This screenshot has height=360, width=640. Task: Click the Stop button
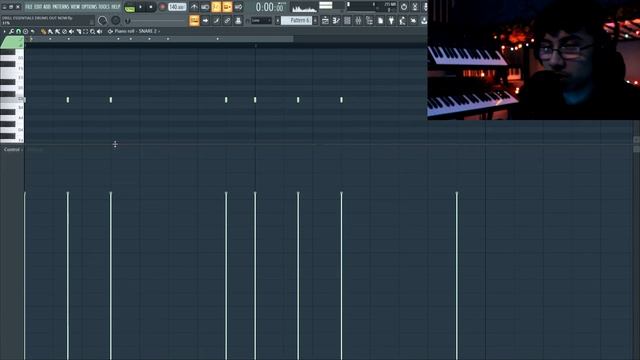click(151, 7)
